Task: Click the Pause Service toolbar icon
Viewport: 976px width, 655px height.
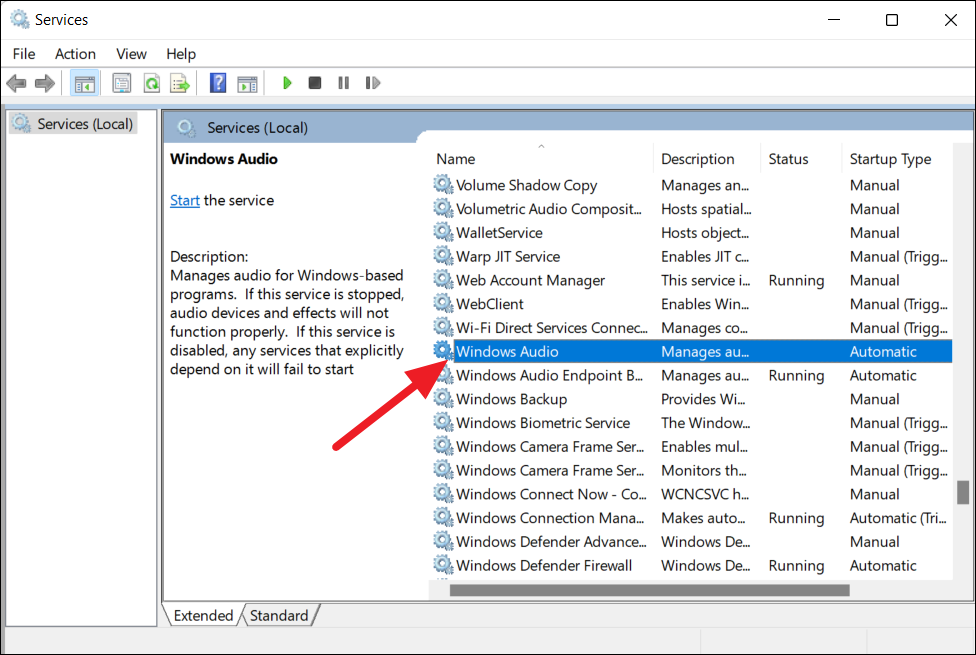Action: pos(344,83)
